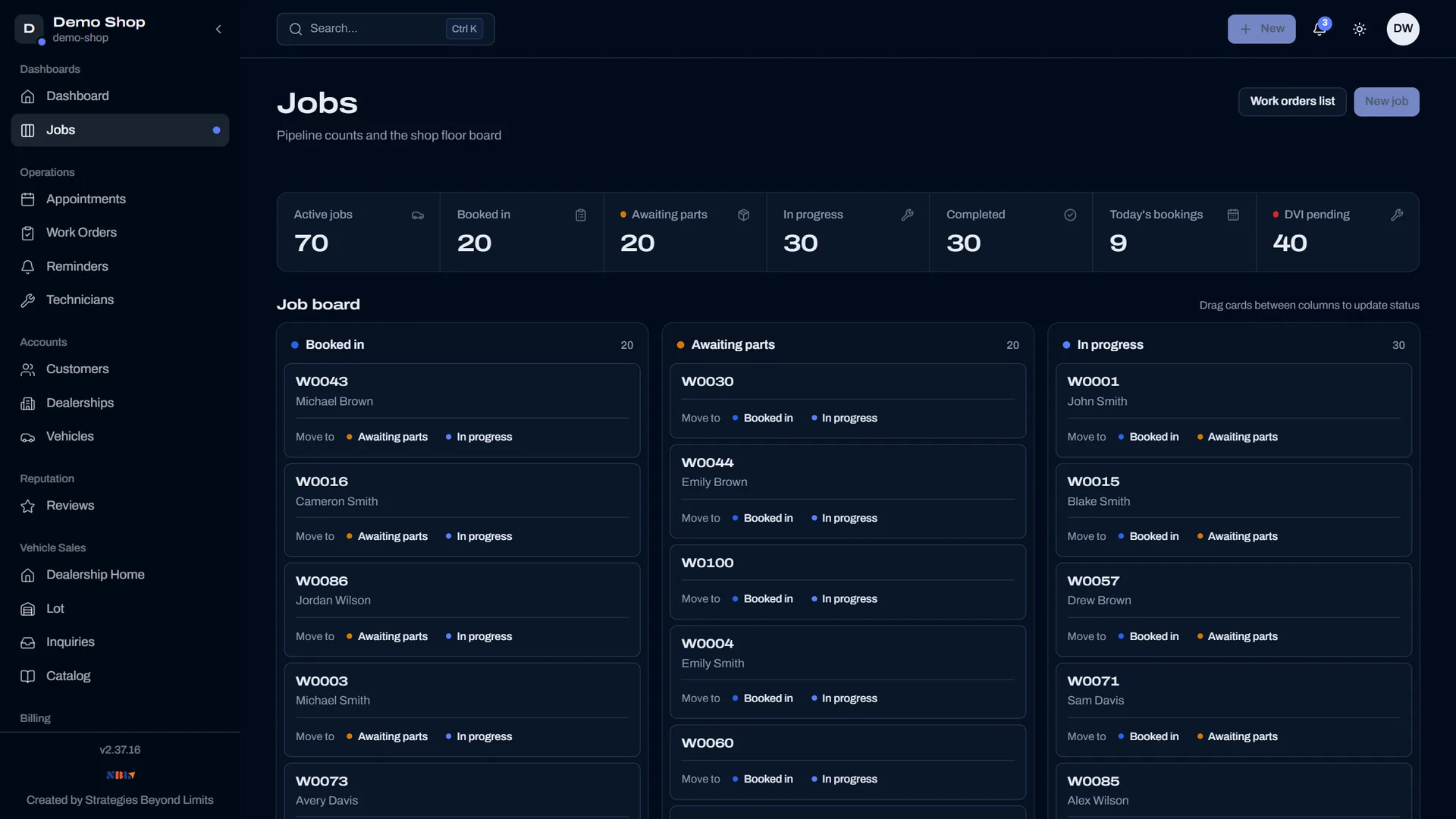Select Jobs in the sidebar

tap(120, 130)
